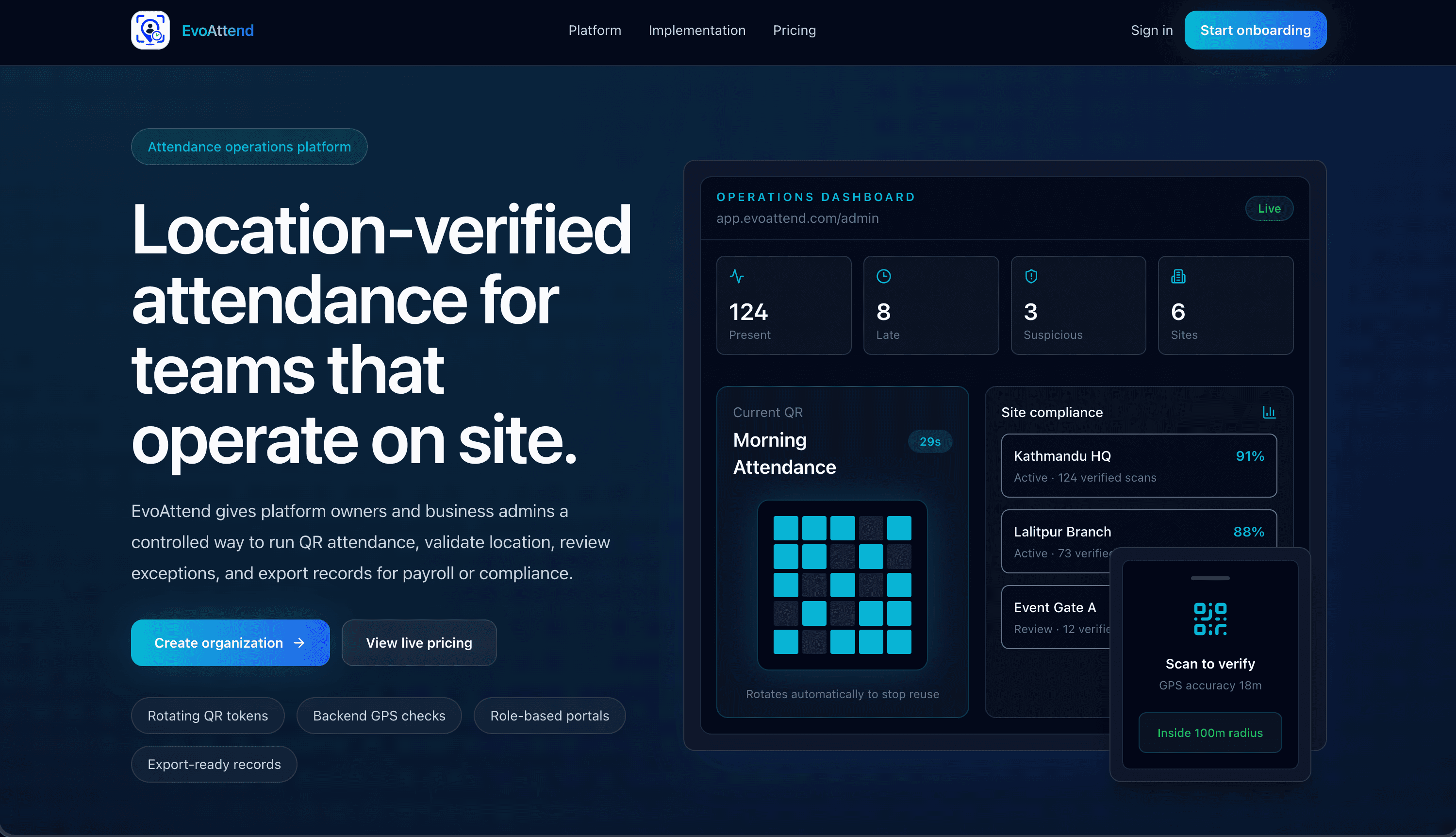Click the 'GPS accuracy 18m' text

pyautogui.click(x=1210, y=685)
